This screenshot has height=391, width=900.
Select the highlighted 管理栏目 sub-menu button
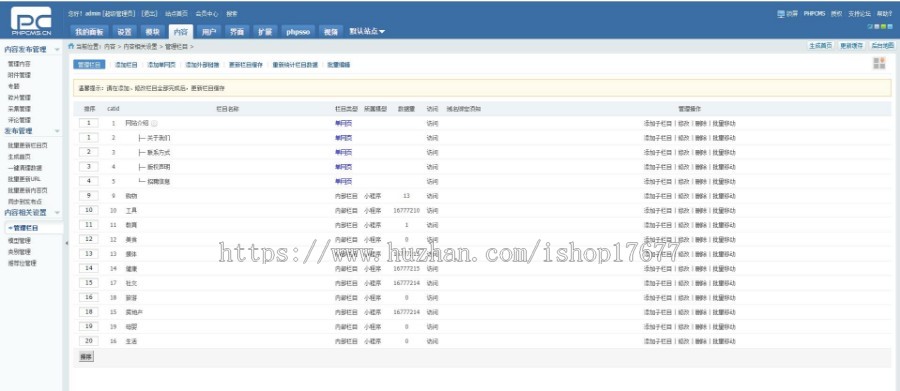[x=89, y=65]
